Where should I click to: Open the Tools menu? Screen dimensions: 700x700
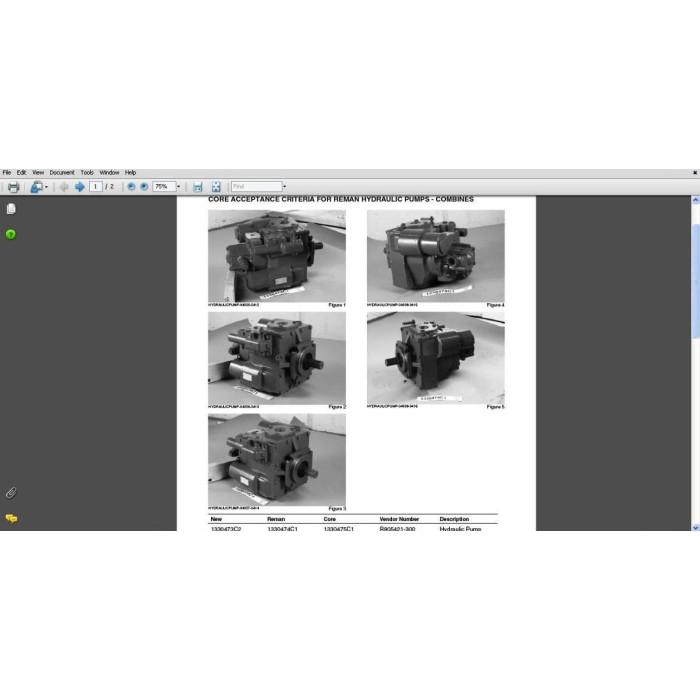pos(87,172)
